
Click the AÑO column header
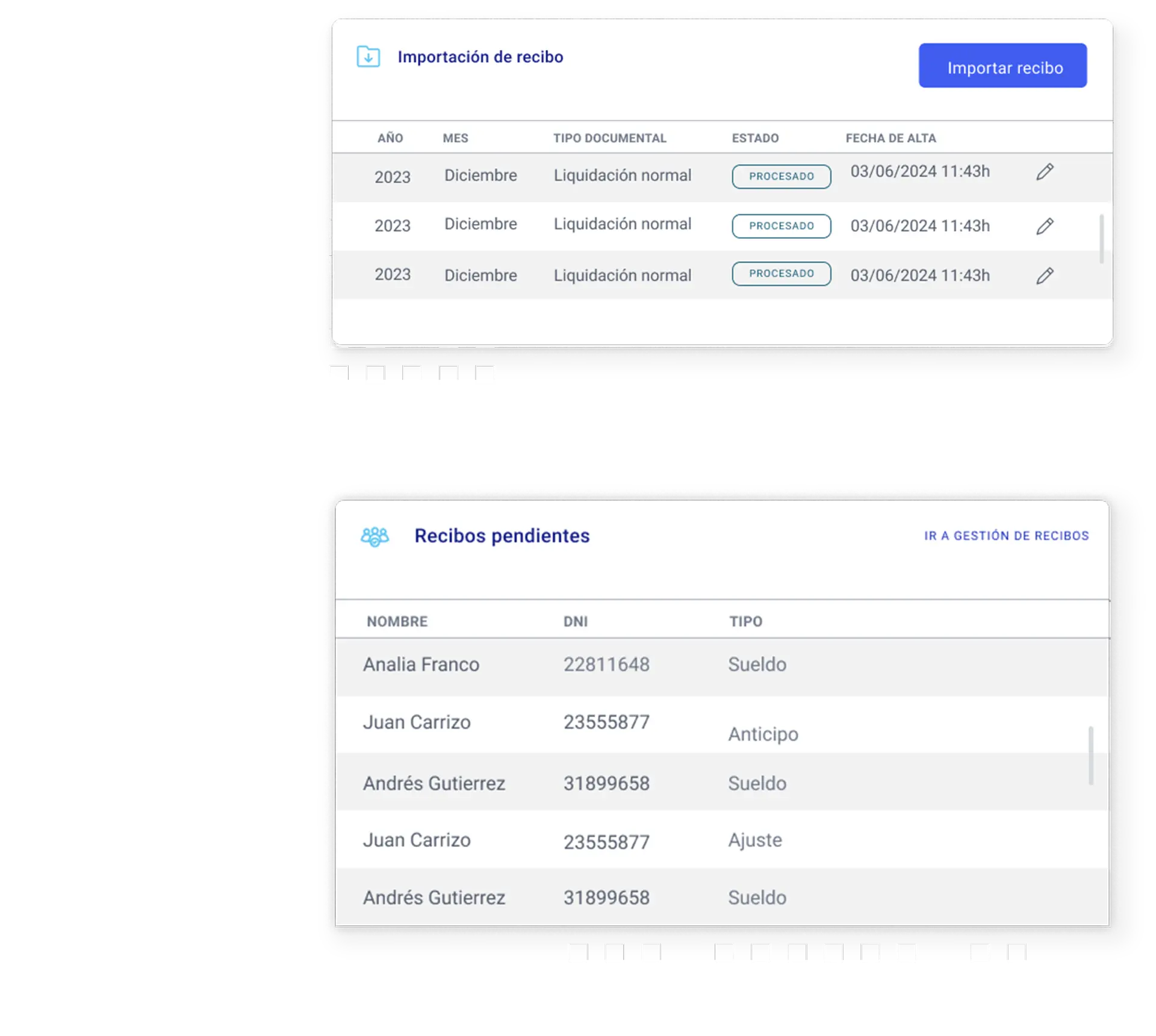(390, 138)
